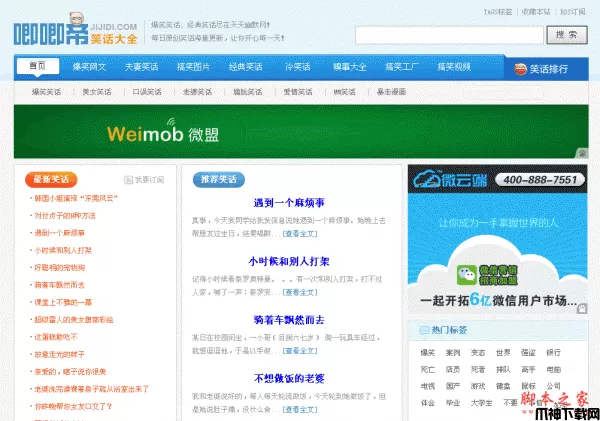Click the WeChat icon in 微云端 ad
The image size is (600, 421).
click(x=466, y=275)
